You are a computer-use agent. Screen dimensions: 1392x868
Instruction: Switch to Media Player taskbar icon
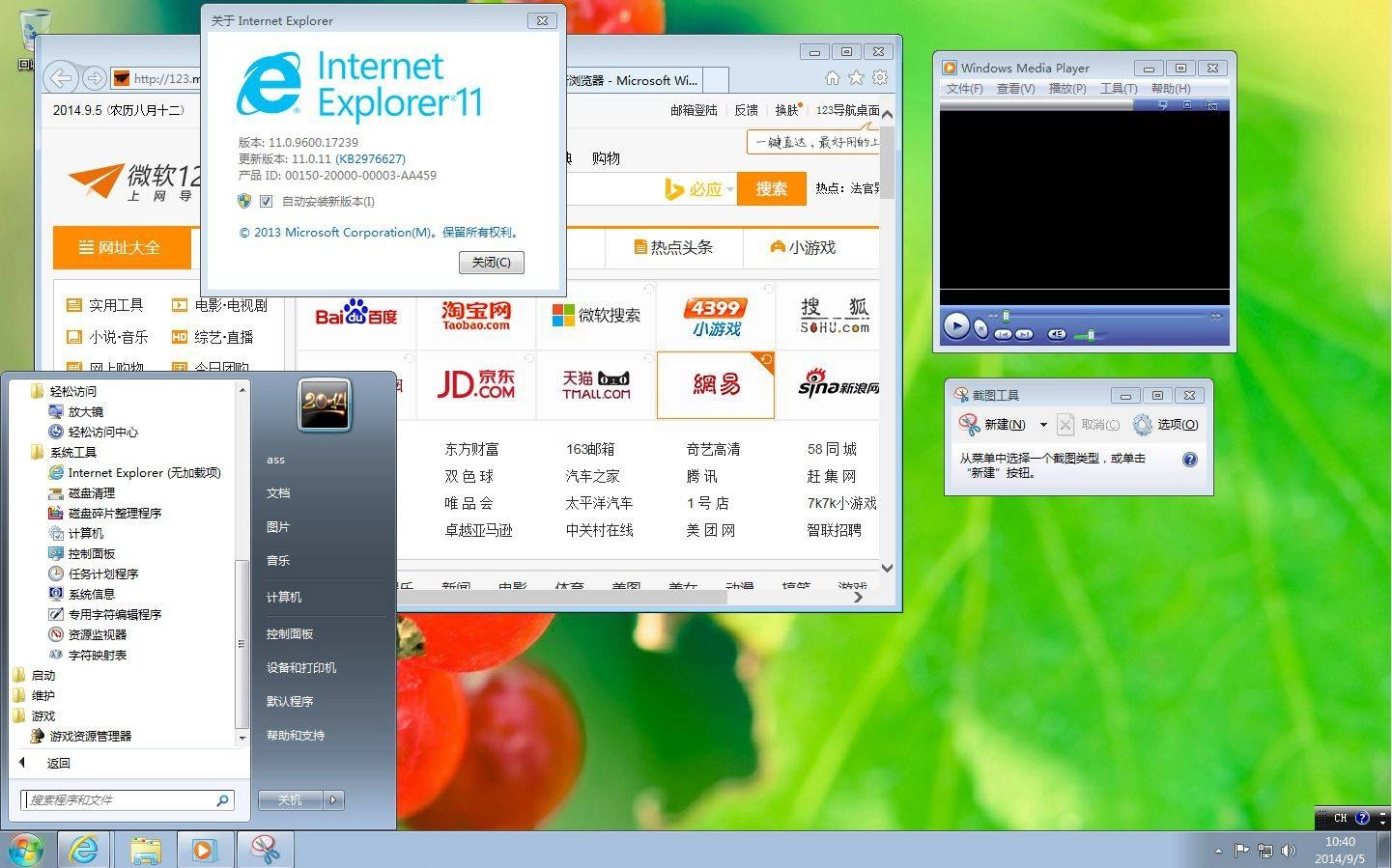(204, 850)
